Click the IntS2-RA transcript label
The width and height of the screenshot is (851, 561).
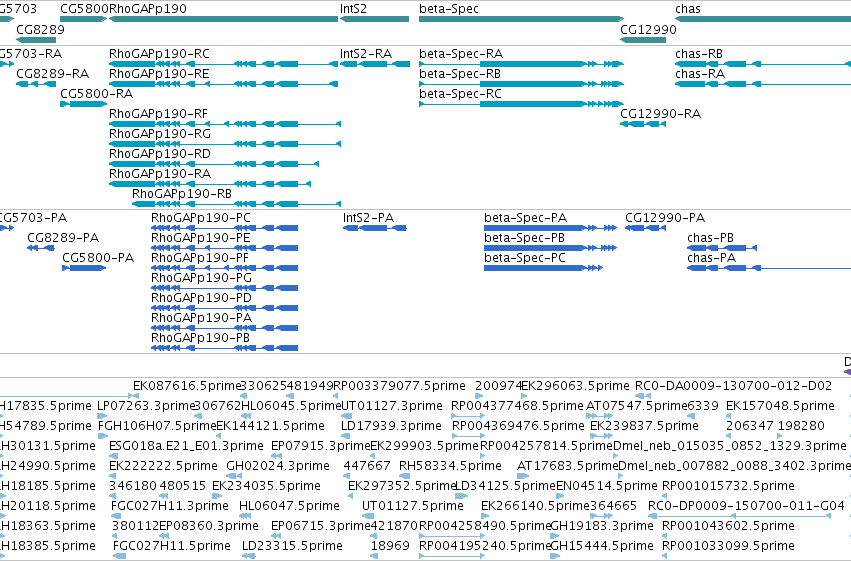(366, 54)
